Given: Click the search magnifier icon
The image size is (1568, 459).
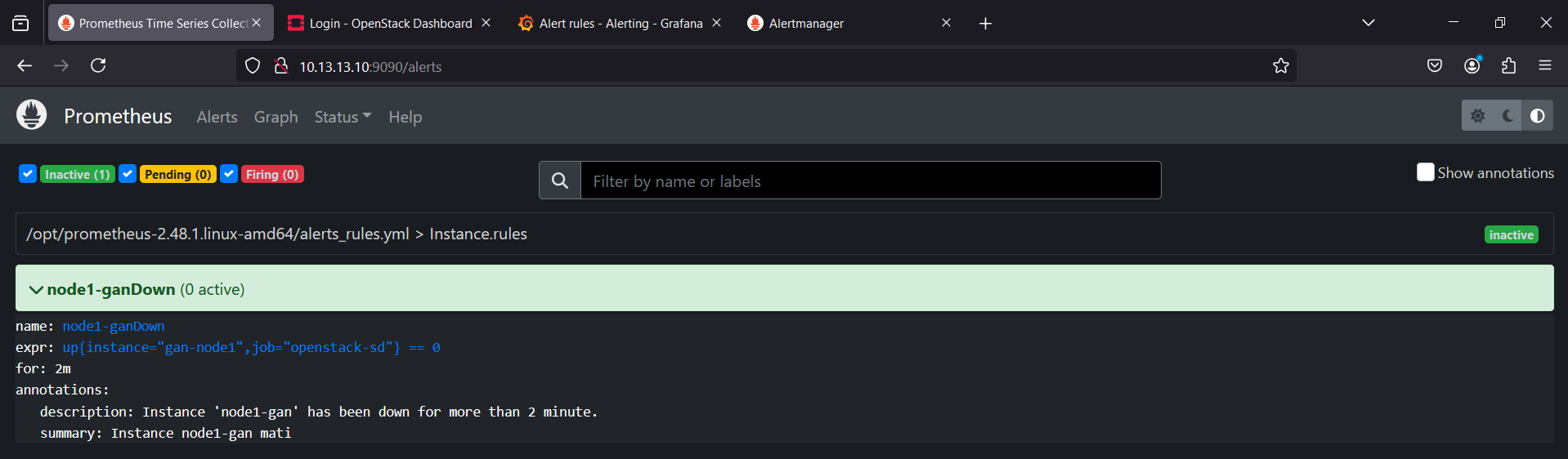Looking at the screenshot, I should tap(560, 180).
